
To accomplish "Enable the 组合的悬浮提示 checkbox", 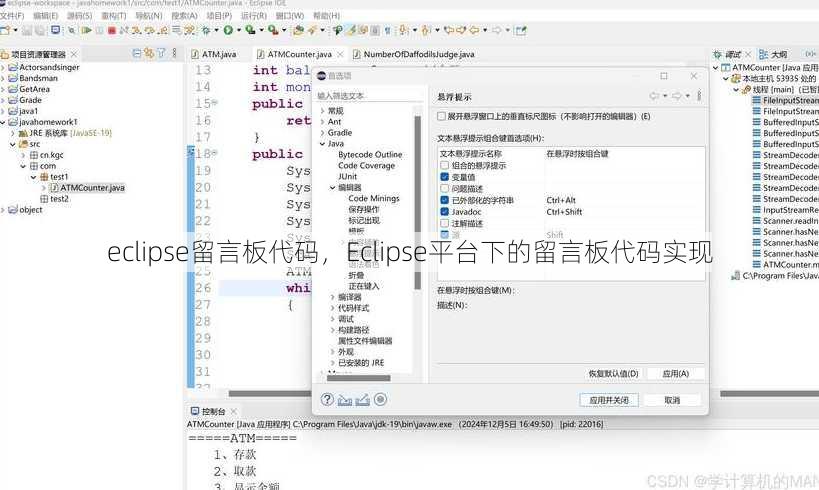I will click(444, 165).
